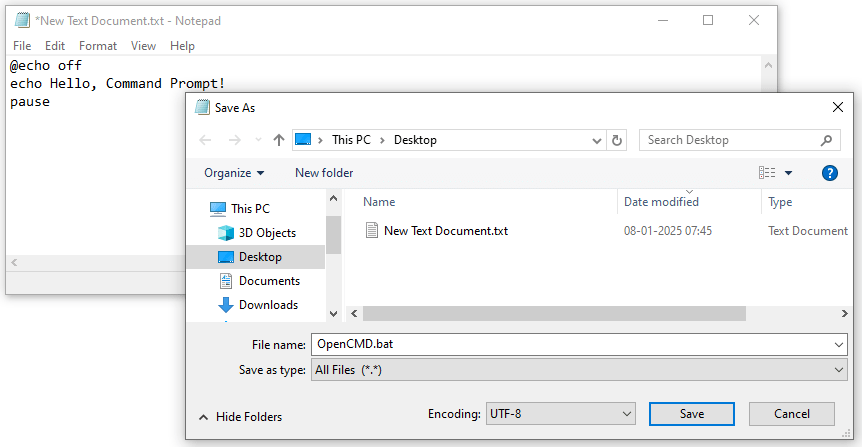
Task: Close the Save As dialog
Action: [x=838, y=107]
